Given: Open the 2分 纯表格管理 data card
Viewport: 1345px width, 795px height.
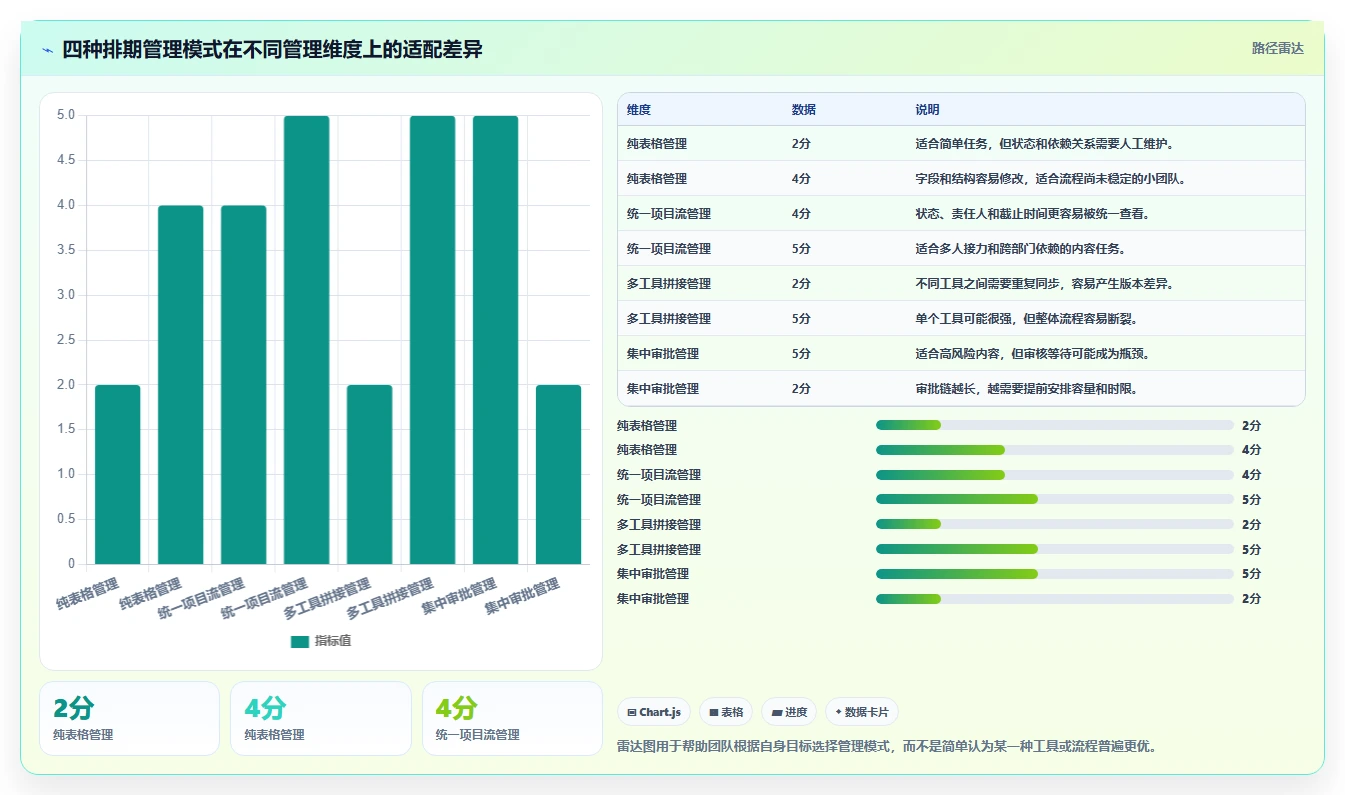Looking at the screenshot, I should click(129, 718).
